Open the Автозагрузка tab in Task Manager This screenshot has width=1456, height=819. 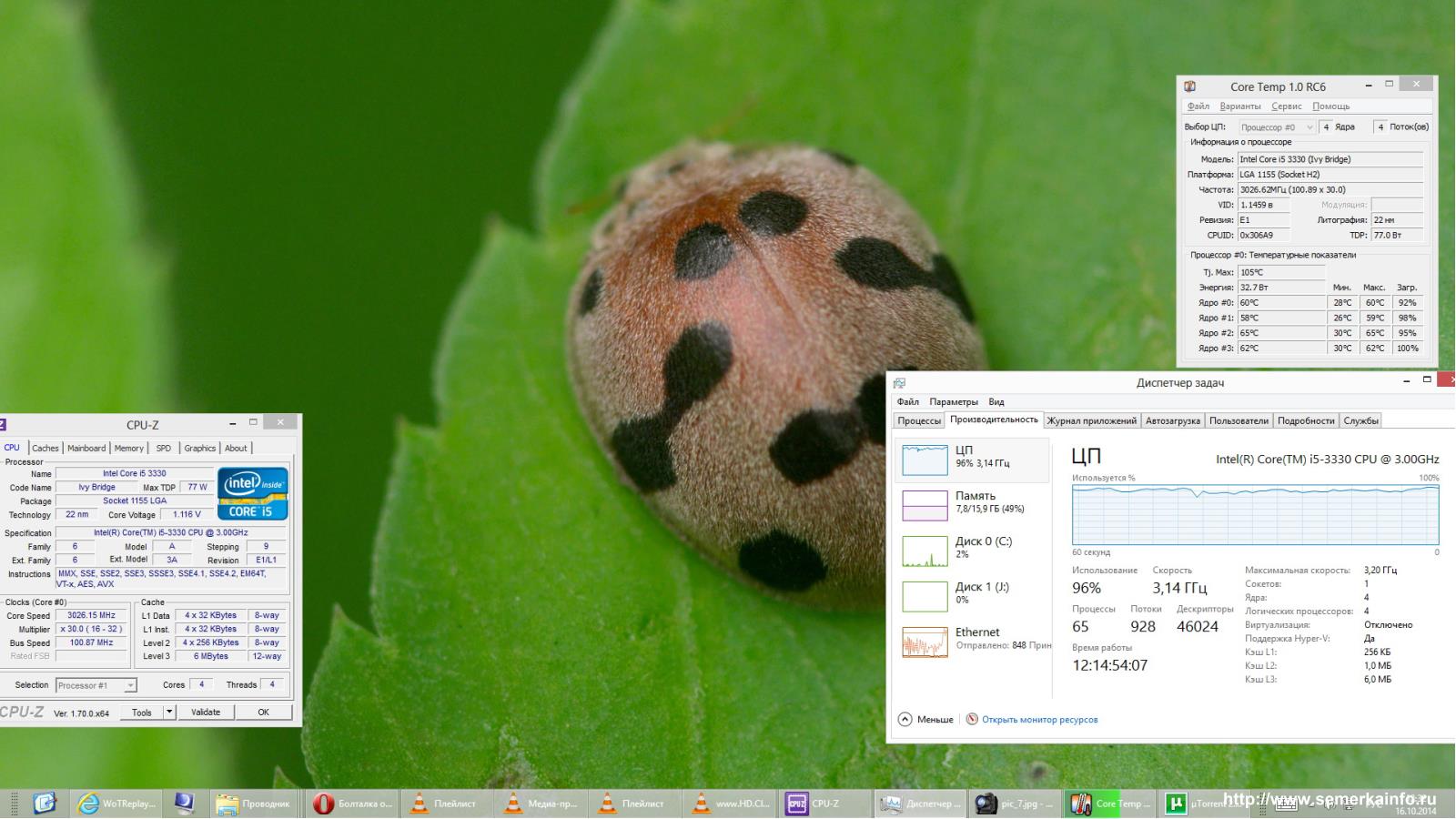[x=1172, y=420]
